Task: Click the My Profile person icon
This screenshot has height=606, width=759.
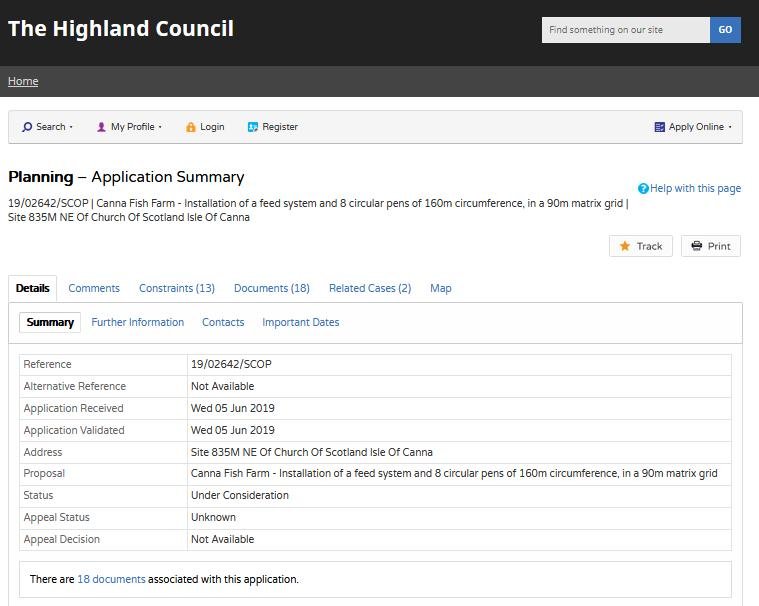Action: pyautogui.click(x=101, y=127)
